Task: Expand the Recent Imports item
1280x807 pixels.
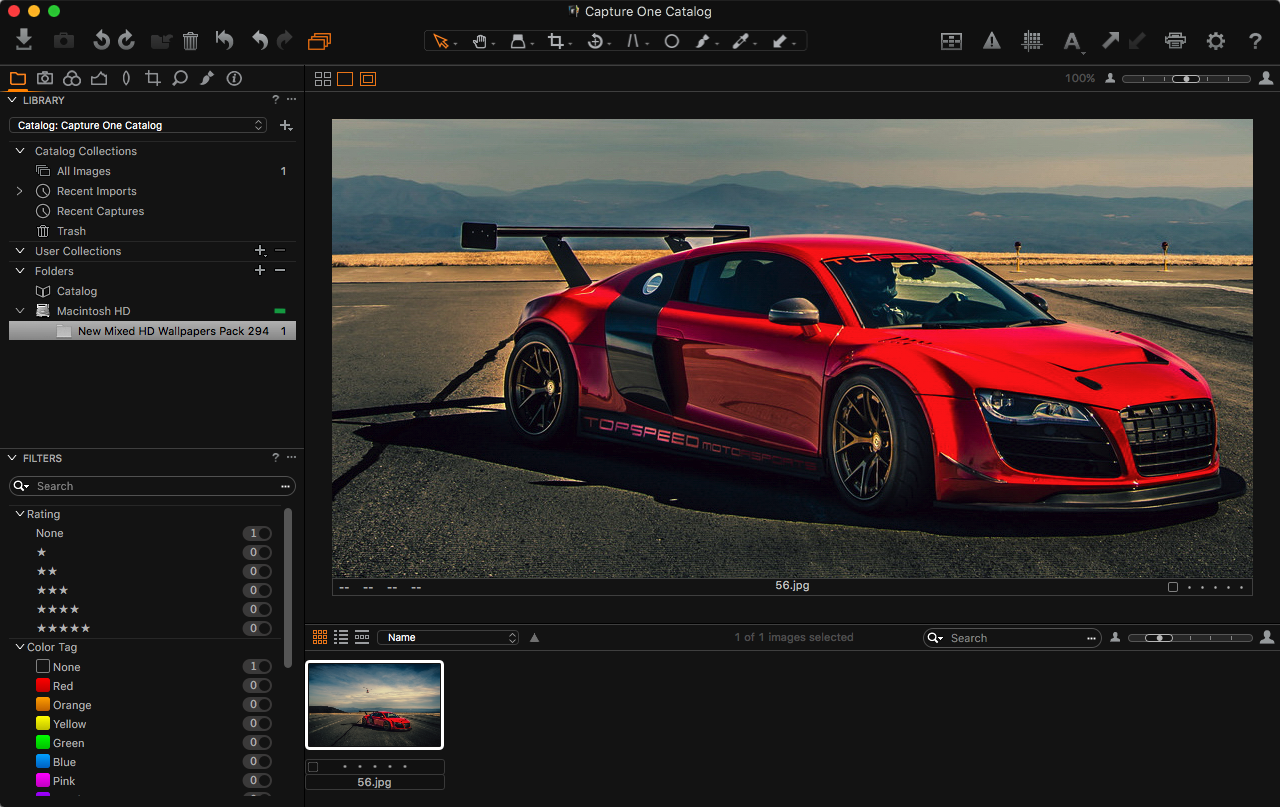Action: click(20, 191)
